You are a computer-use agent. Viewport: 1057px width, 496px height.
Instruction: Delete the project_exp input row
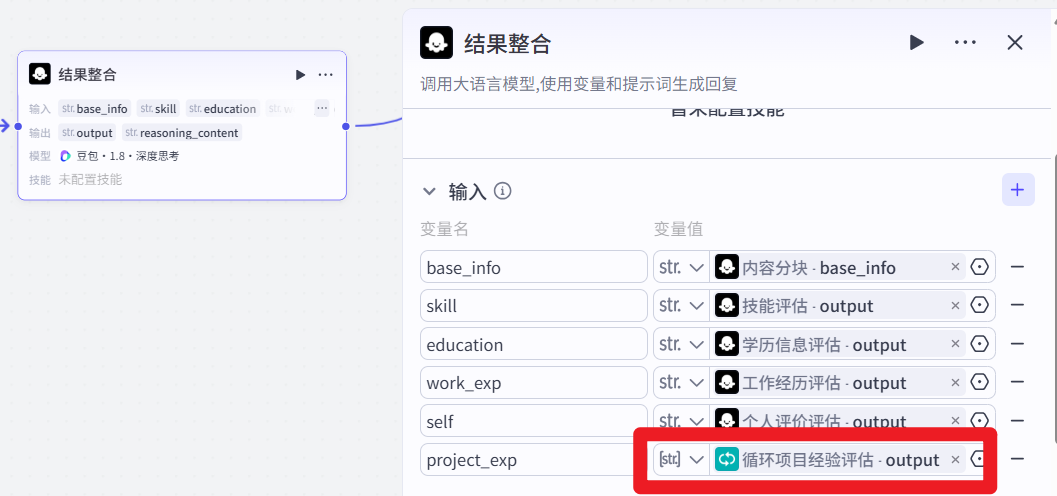[1017, 460]
